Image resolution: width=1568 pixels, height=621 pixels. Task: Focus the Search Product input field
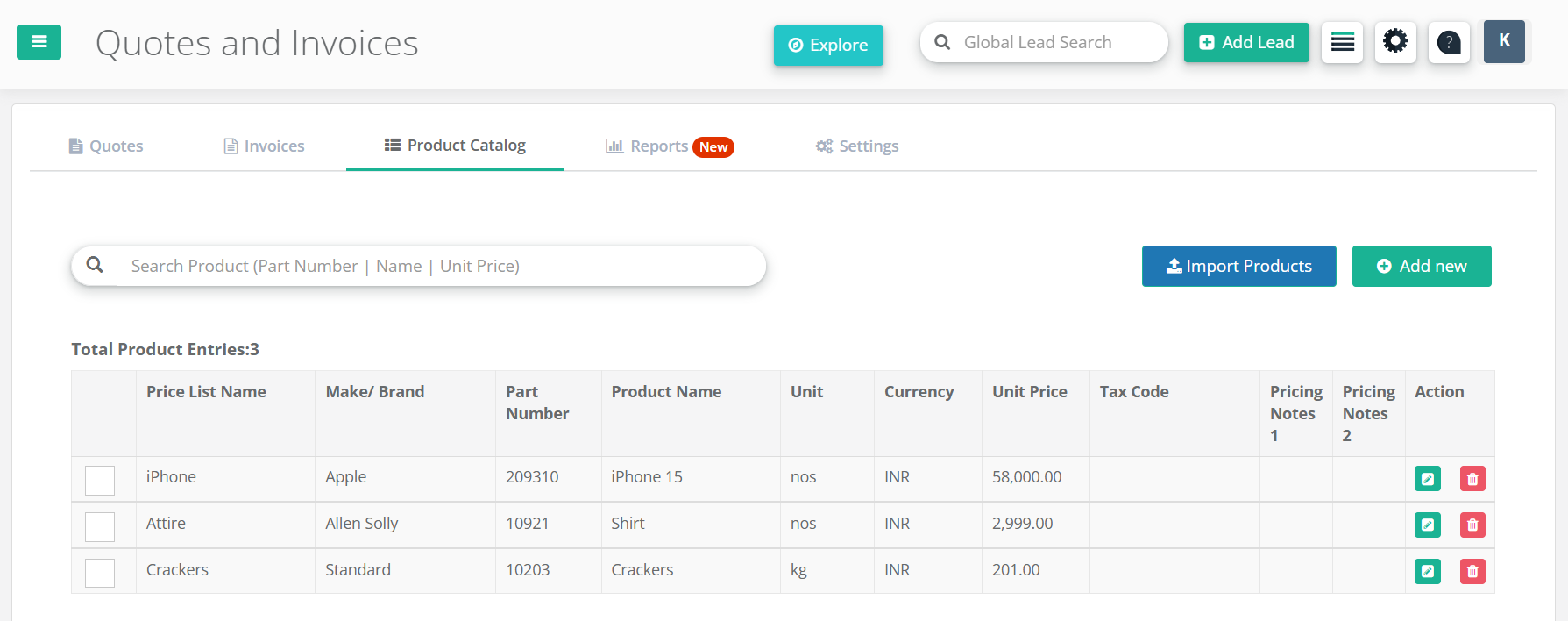click(438, 266)
